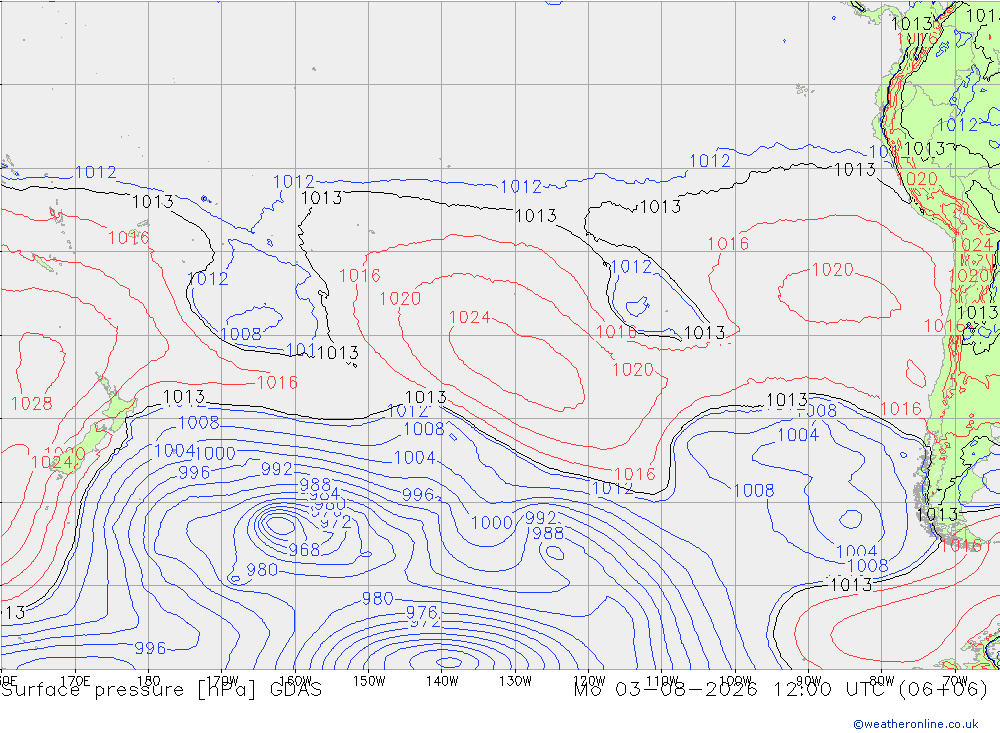Open the weatheronline.co.uk copyright link

[x=916, y=723]
